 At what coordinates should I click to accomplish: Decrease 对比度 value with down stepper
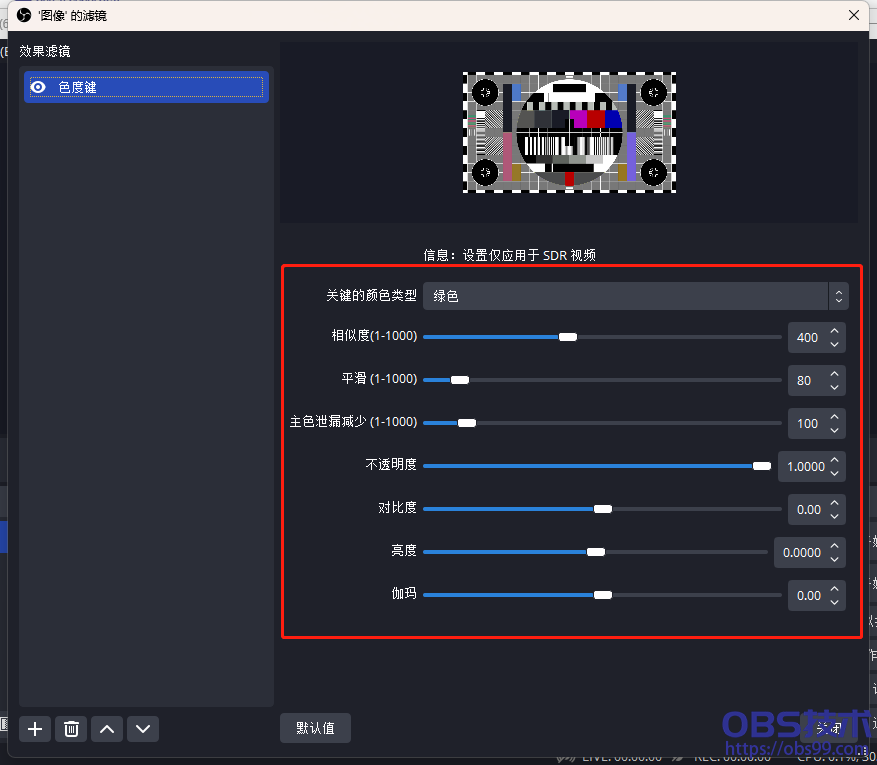[x=834, y=517]
